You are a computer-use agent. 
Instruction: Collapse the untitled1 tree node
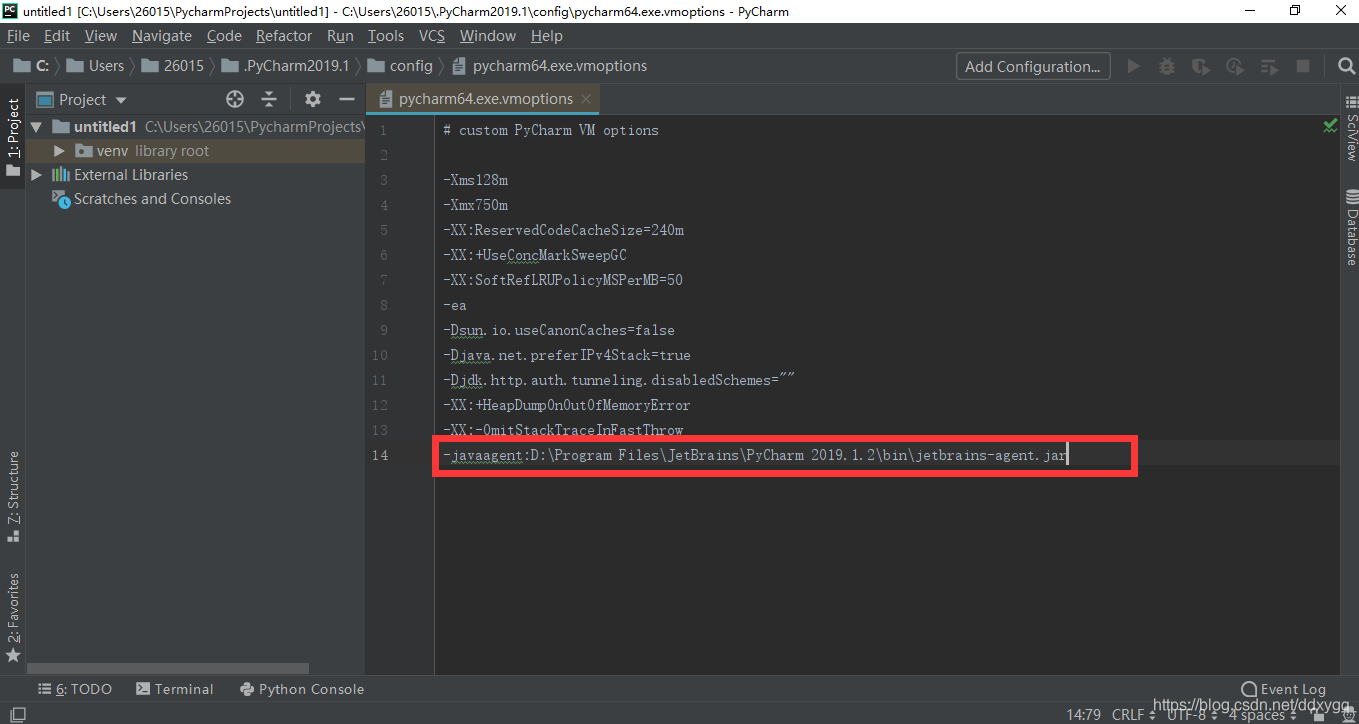(37, 127)
